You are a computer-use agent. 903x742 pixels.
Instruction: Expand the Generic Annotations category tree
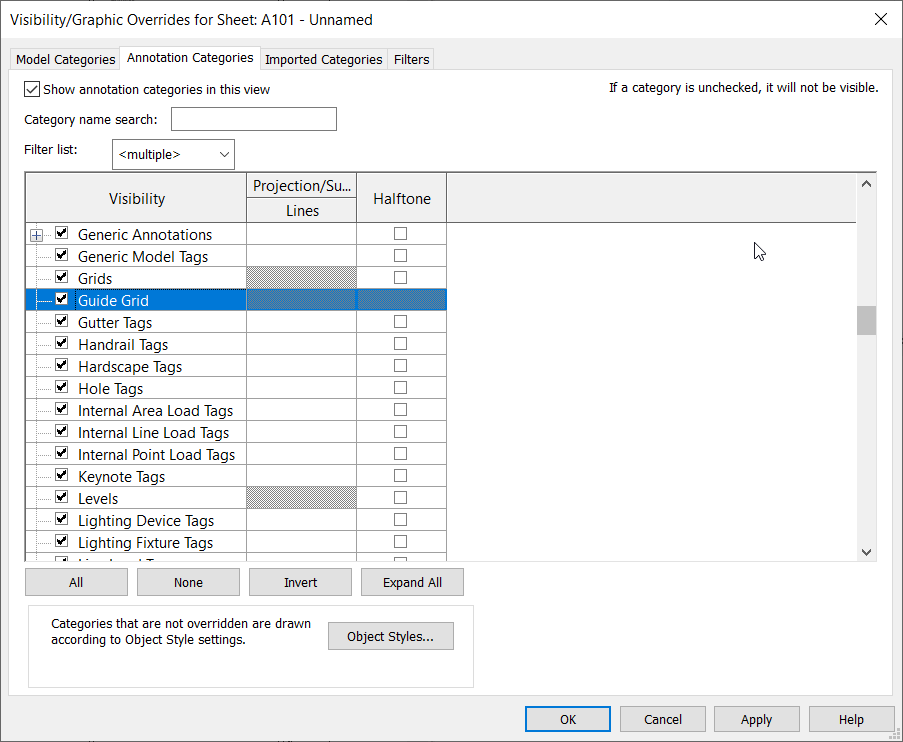(x=36, y=234)
